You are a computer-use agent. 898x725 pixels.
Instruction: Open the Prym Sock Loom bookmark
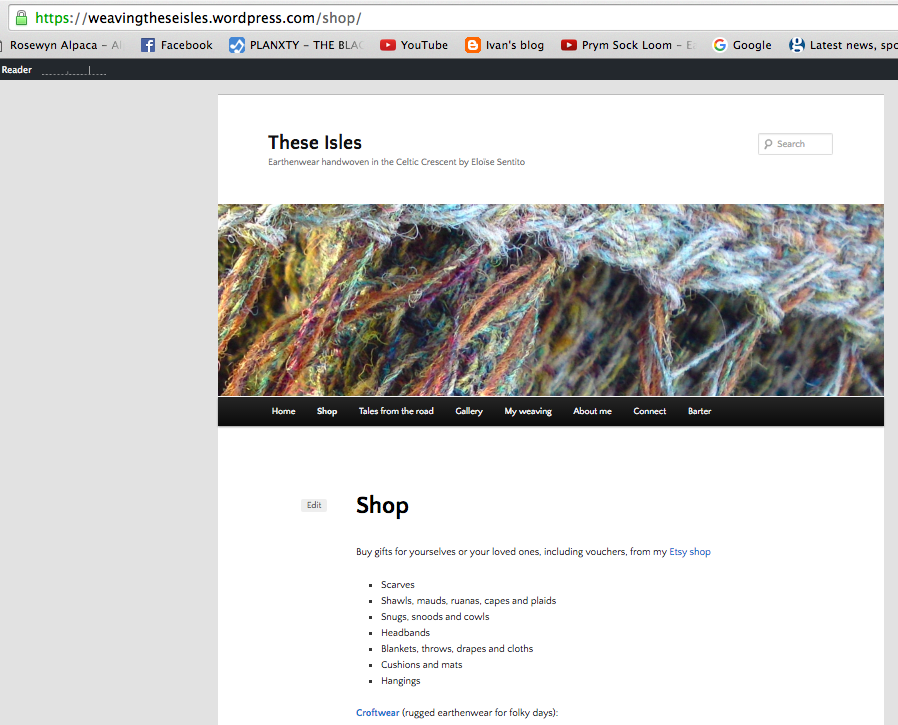[x=627, y=45]
